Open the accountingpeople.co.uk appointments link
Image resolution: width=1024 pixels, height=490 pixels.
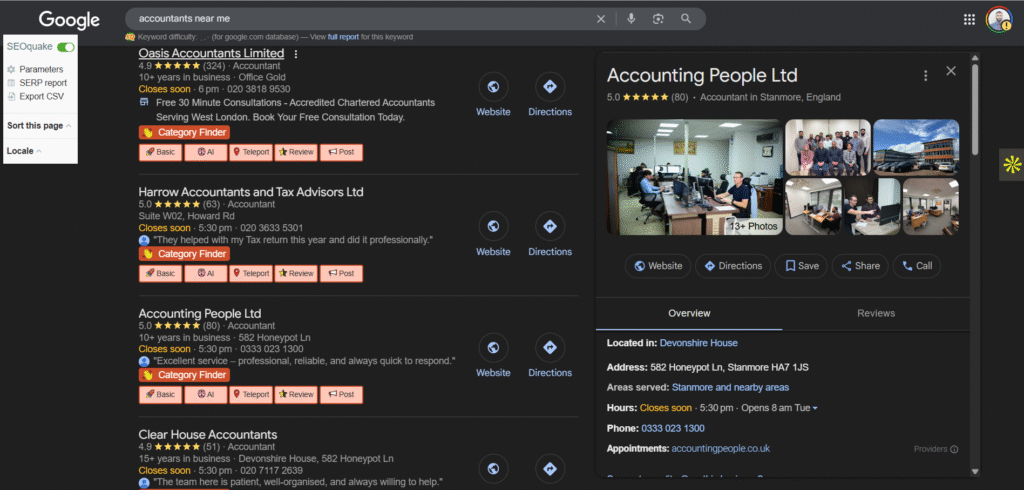pos(720,449)
